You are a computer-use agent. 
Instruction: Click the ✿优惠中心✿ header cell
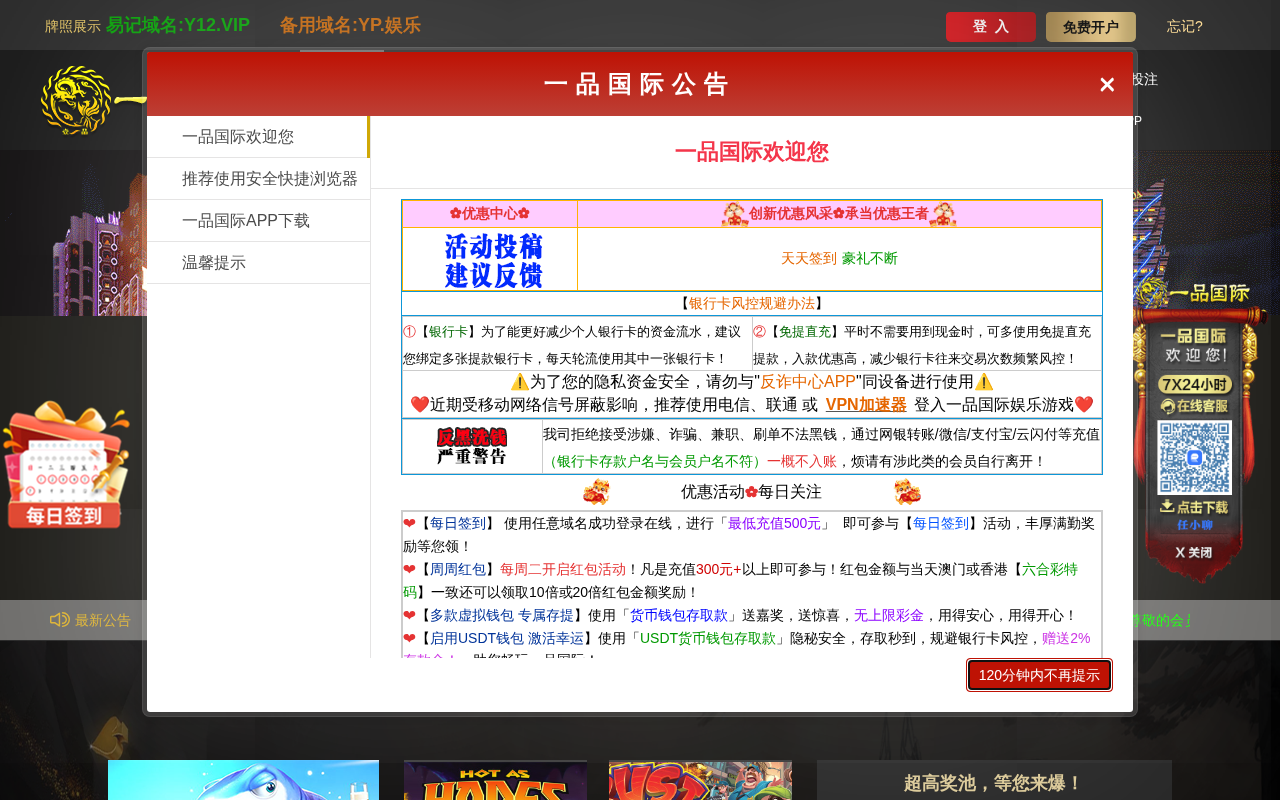click(490, 214)
